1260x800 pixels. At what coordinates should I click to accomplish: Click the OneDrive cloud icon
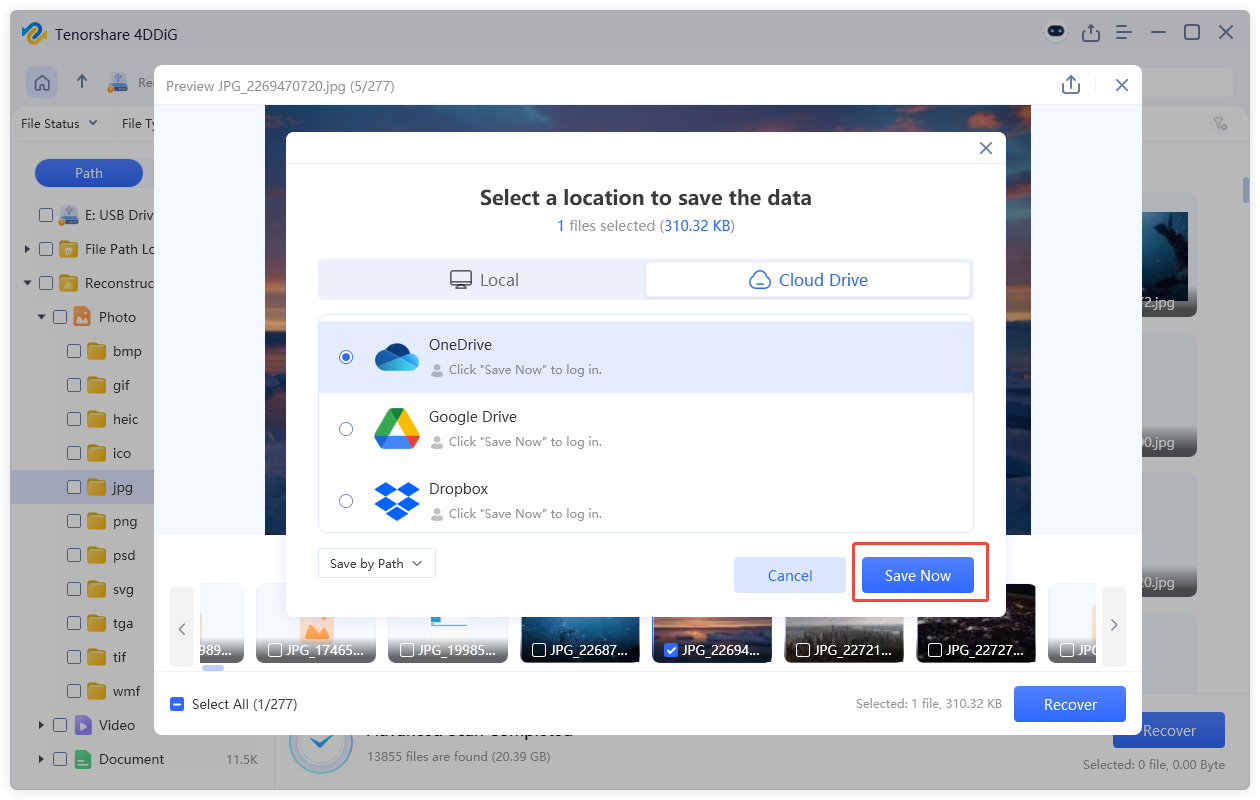tap(397, 355)
